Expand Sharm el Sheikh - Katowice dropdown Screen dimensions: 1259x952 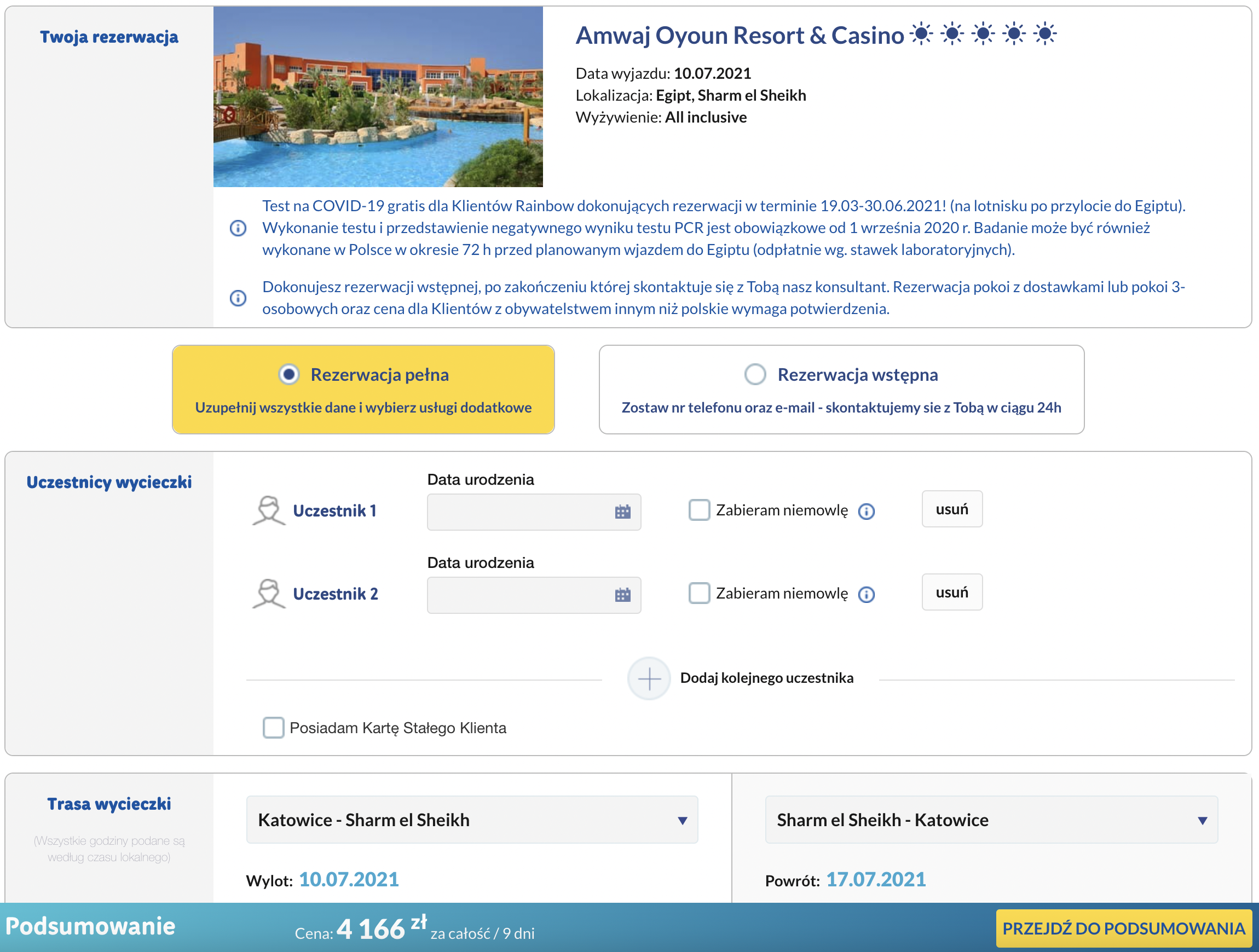(x=991, y=820)
